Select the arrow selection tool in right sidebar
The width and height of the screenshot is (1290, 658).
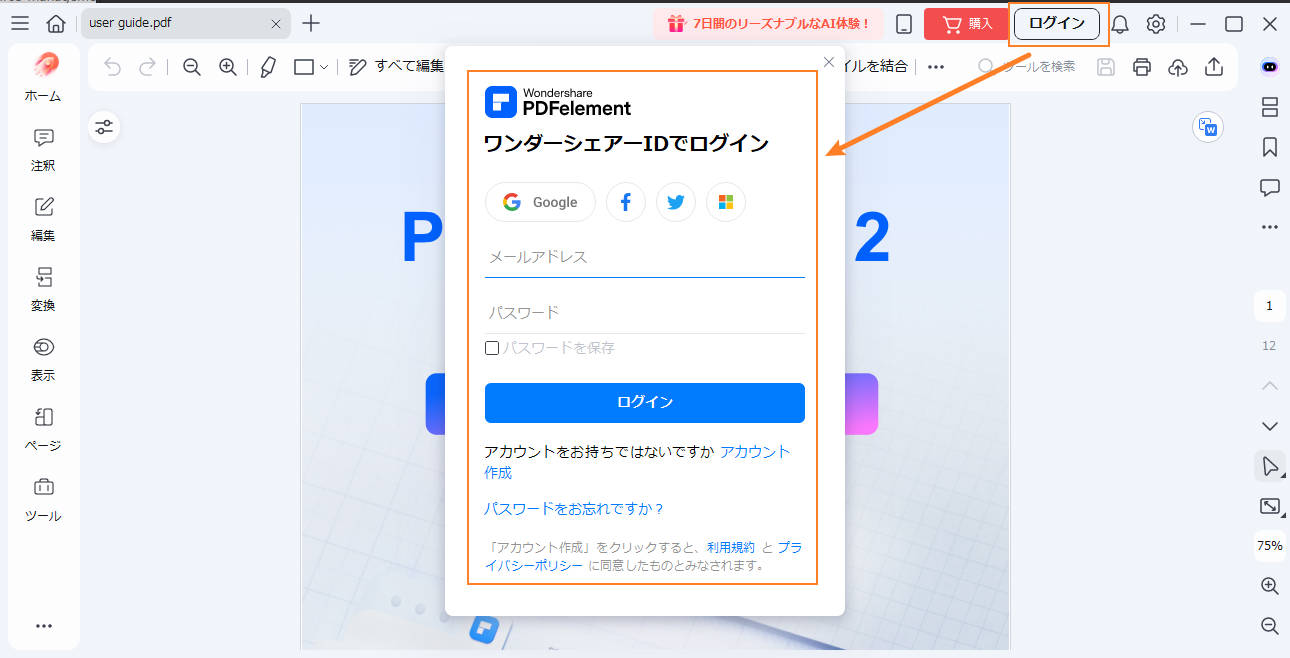[x=1269, y=466]
